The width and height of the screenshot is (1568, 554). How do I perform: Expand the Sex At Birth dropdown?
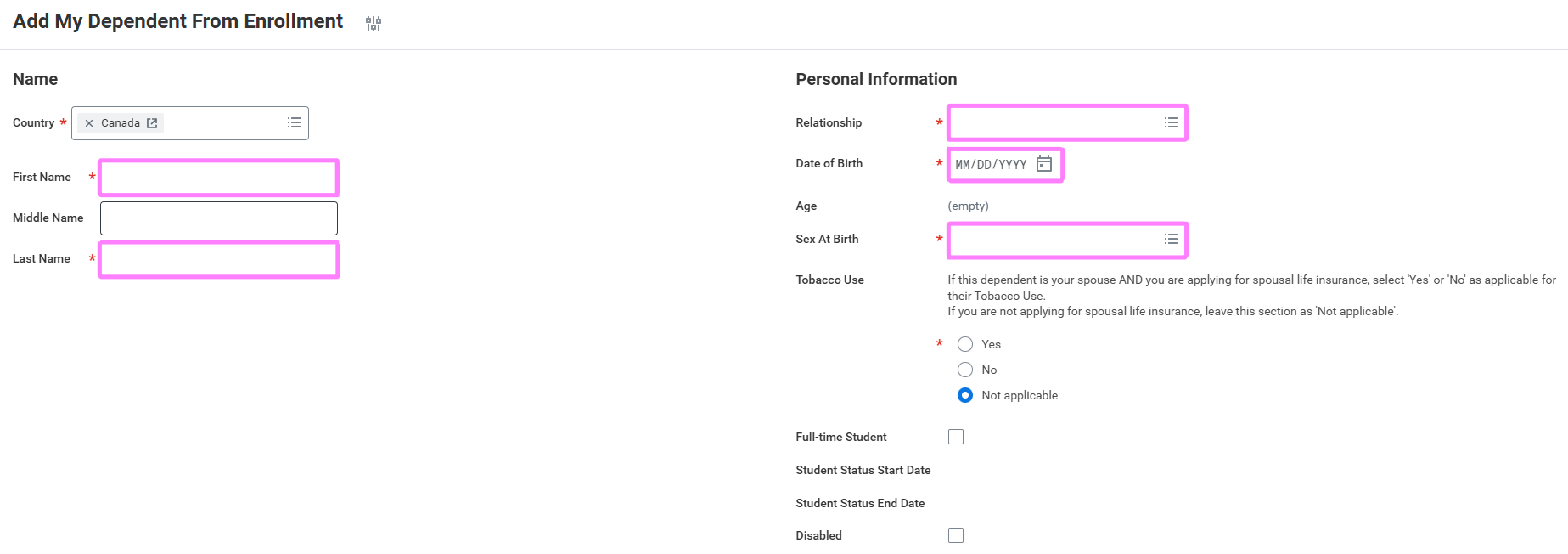pyautogui.click(x=1053, y=240)
